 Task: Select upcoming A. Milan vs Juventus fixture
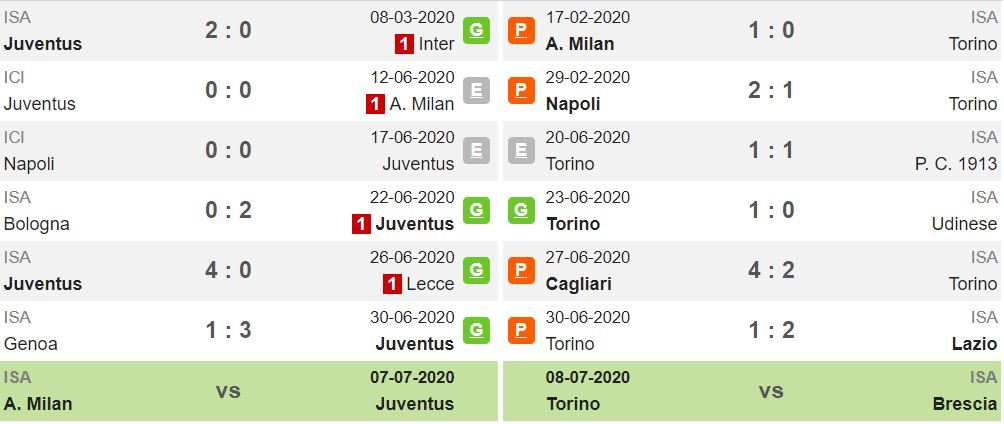pyautogui.click(x=249, y=391)
